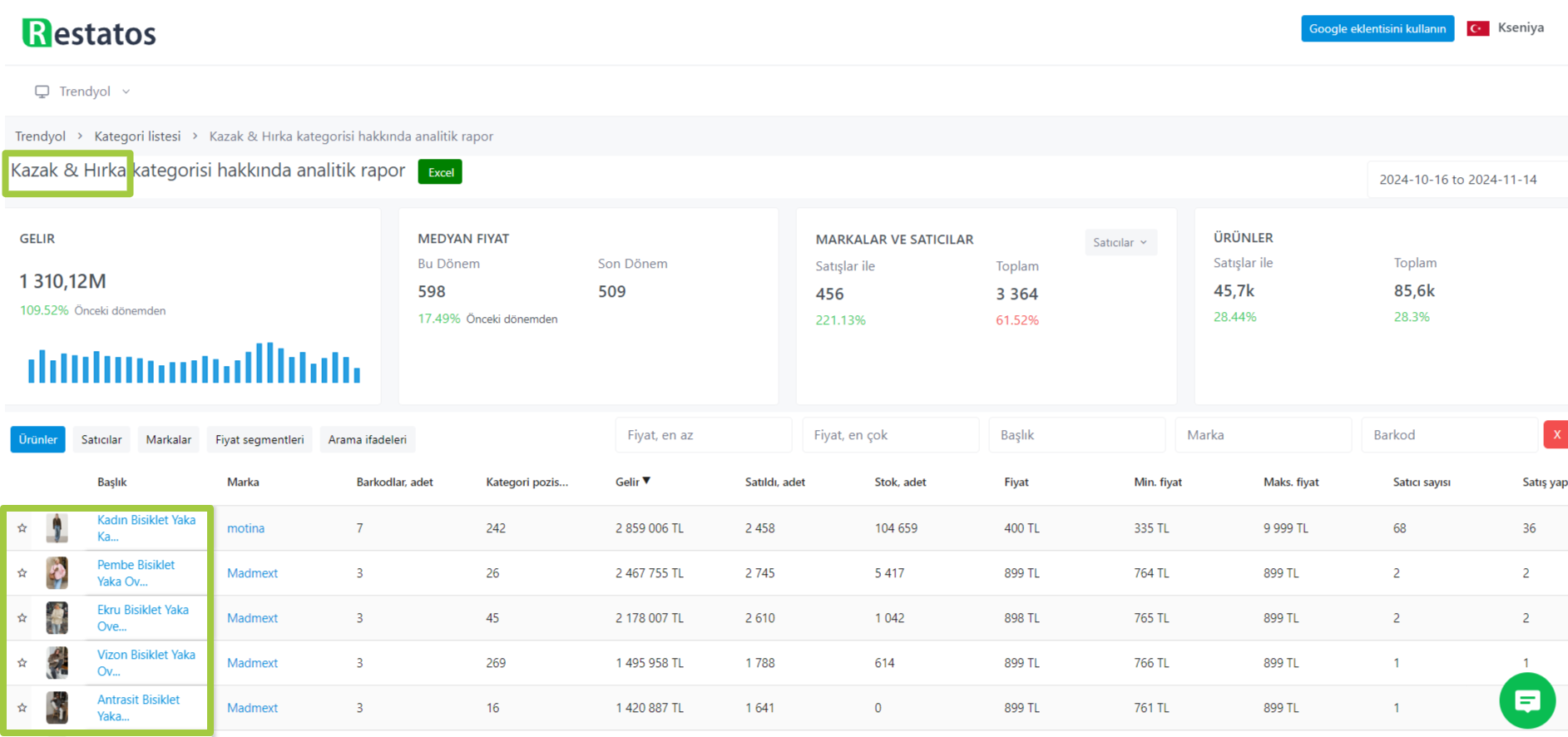Sort by the Satıcı sayısı column header
This screenshot has width=1568, height=737.
1422,482
